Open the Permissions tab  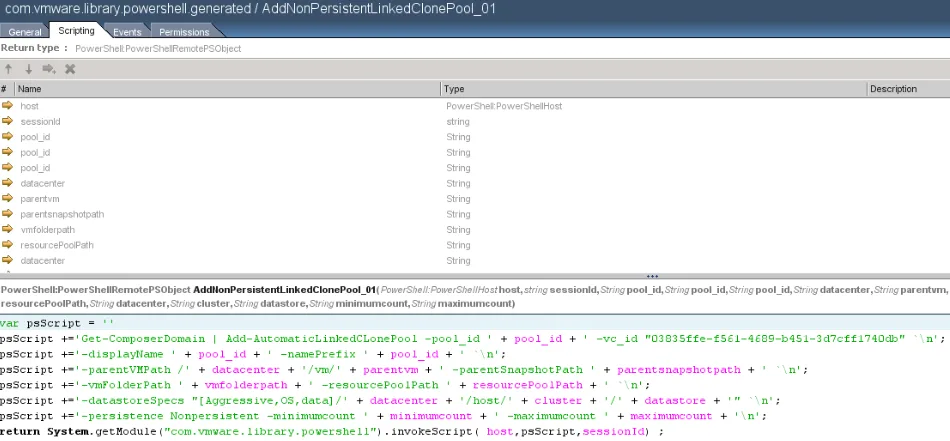(x=184, y=32)
